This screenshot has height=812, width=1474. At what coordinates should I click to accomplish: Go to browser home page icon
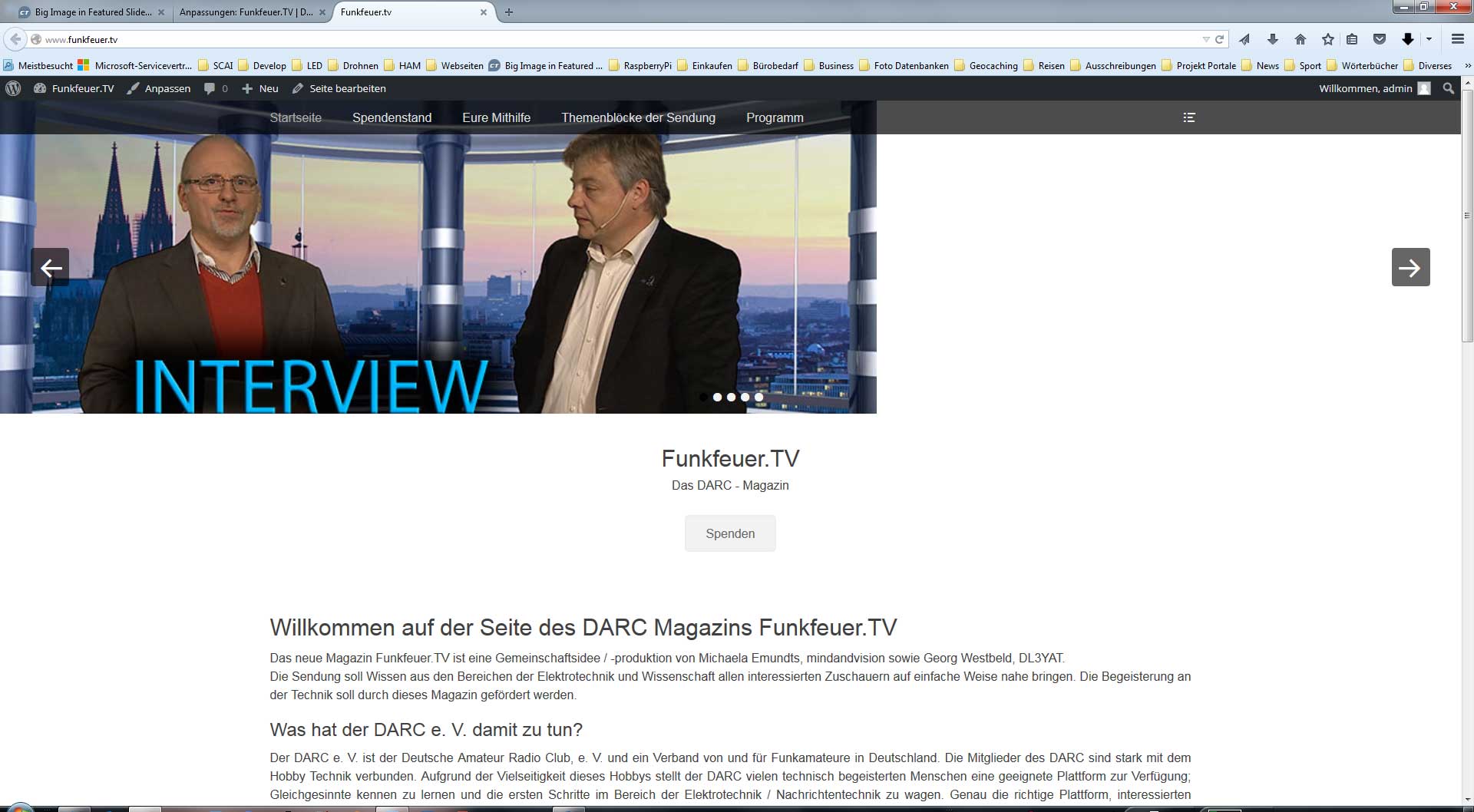(1300, 39)
